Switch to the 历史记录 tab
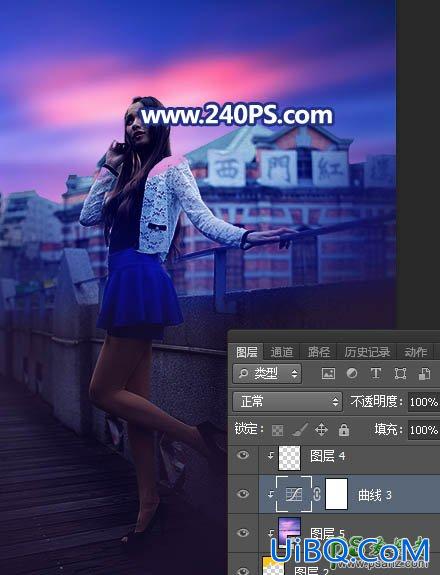 tap(367, 352)
